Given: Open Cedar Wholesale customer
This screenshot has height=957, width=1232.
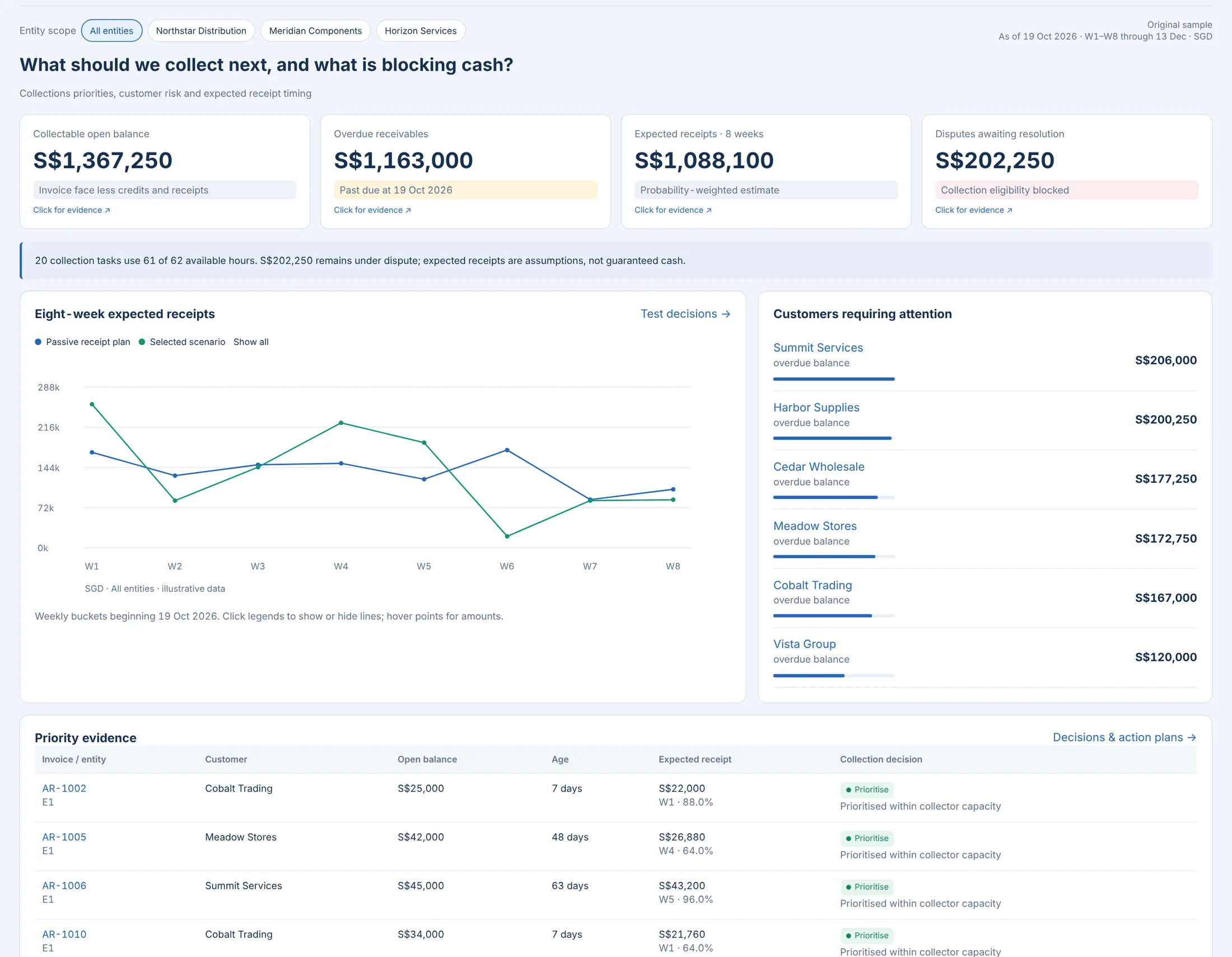Looking at the screenshot, I should coord(819,466).
